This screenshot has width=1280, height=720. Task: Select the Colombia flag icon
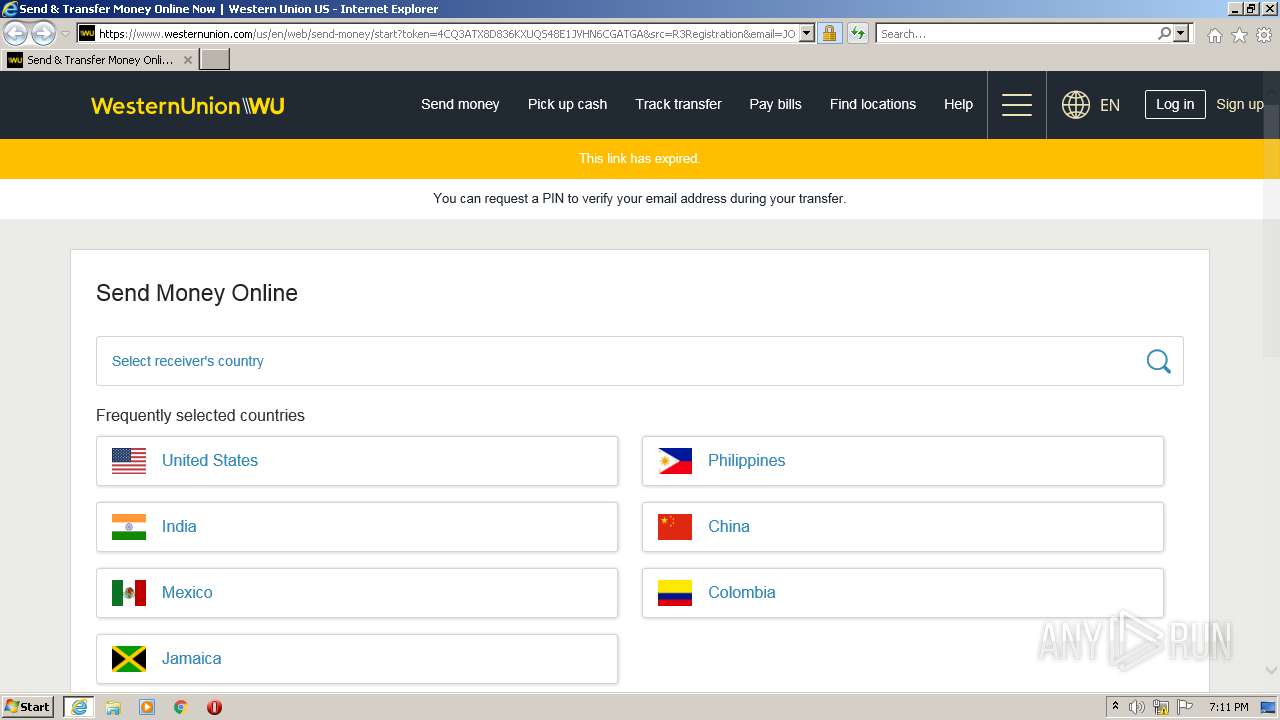675,593
